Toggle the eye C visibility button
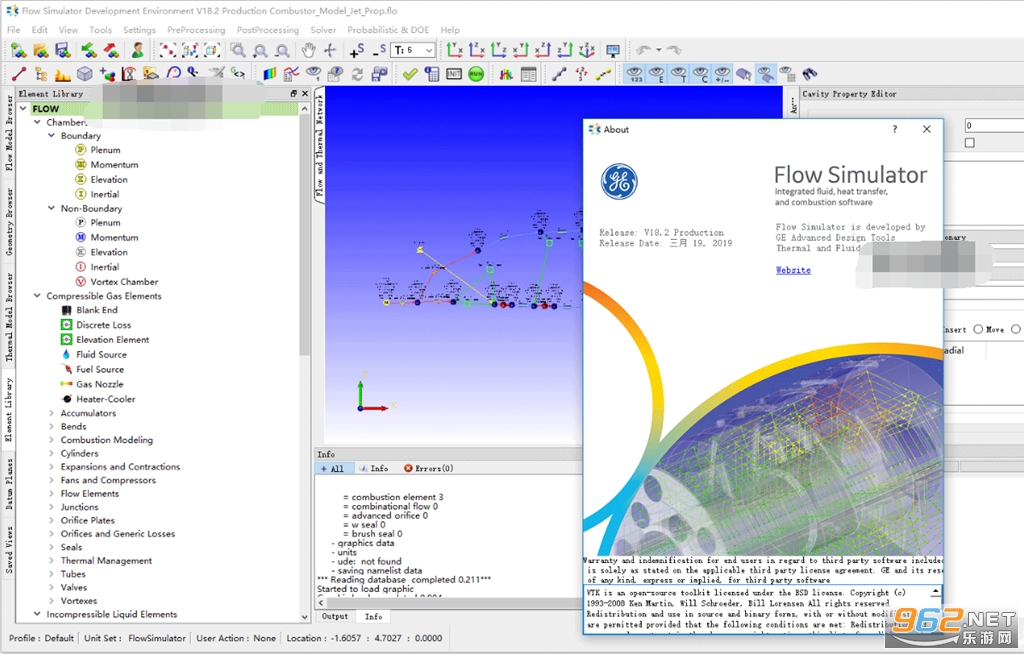Image resolution: width=1024 pixels, height=654 pixels. 701,74
